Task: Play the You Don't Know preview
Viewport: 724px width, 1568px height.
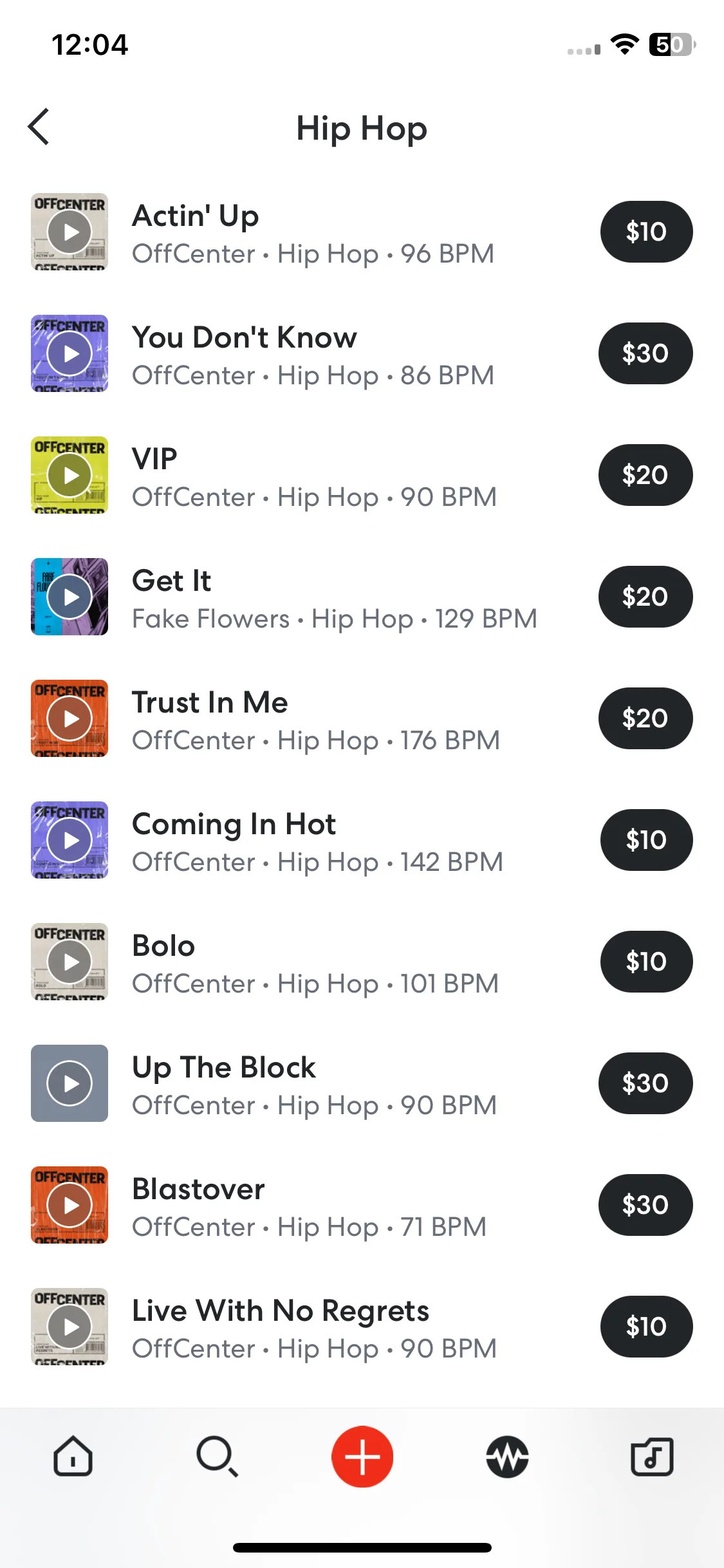Action: click(x=70, y=353)
